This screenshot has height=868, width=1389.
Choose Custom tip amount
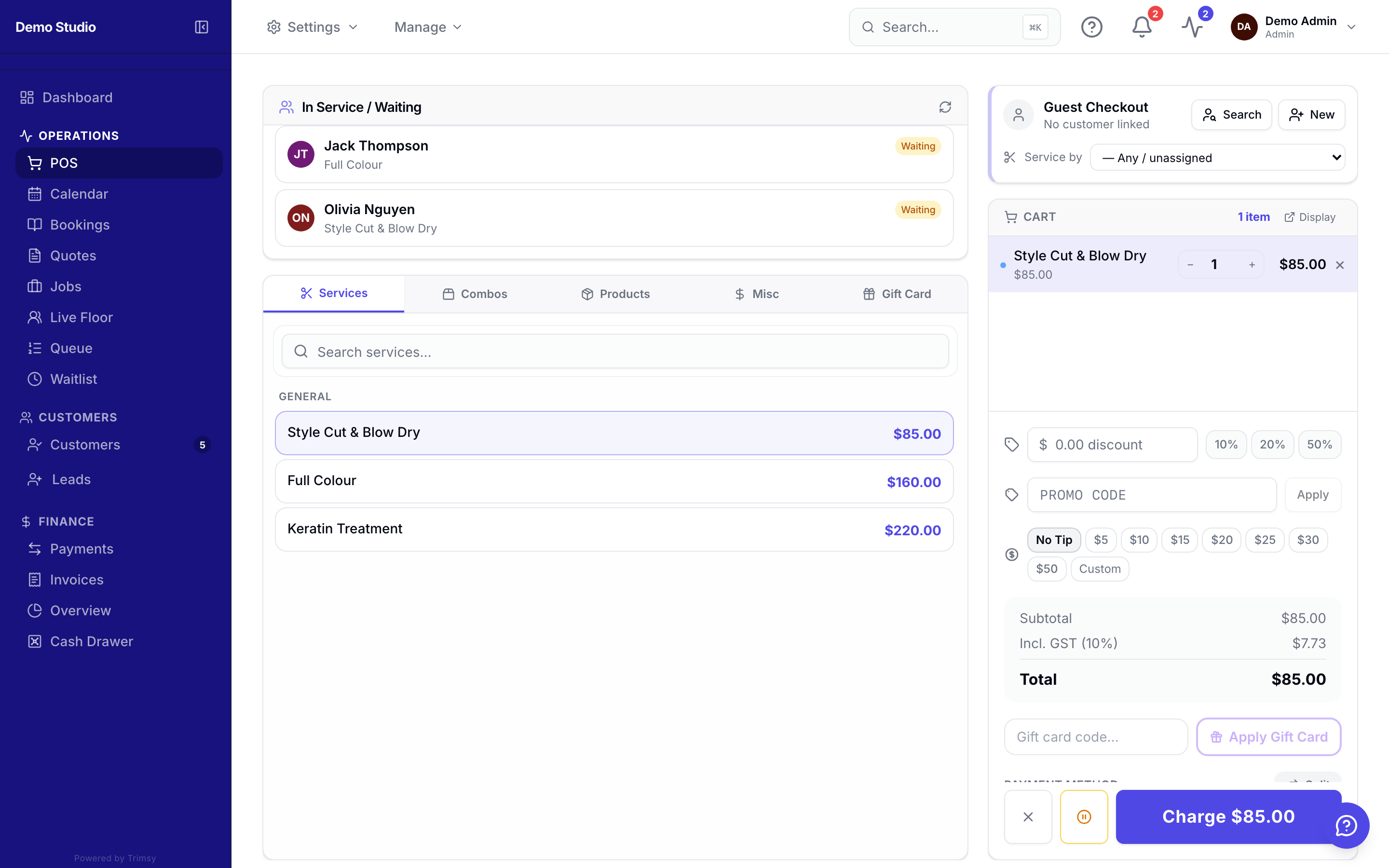[x=1100, y=569]
